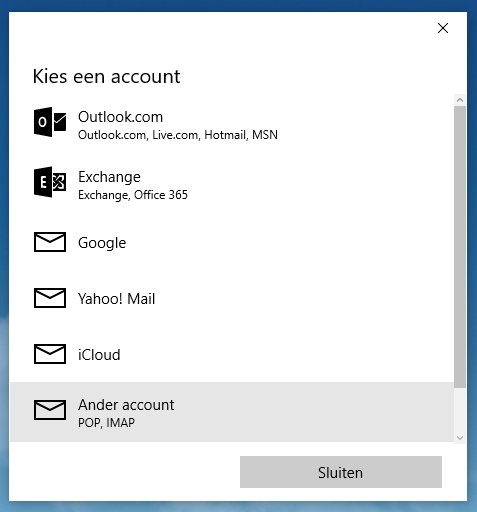Click the Exchange logo icon

50,182
